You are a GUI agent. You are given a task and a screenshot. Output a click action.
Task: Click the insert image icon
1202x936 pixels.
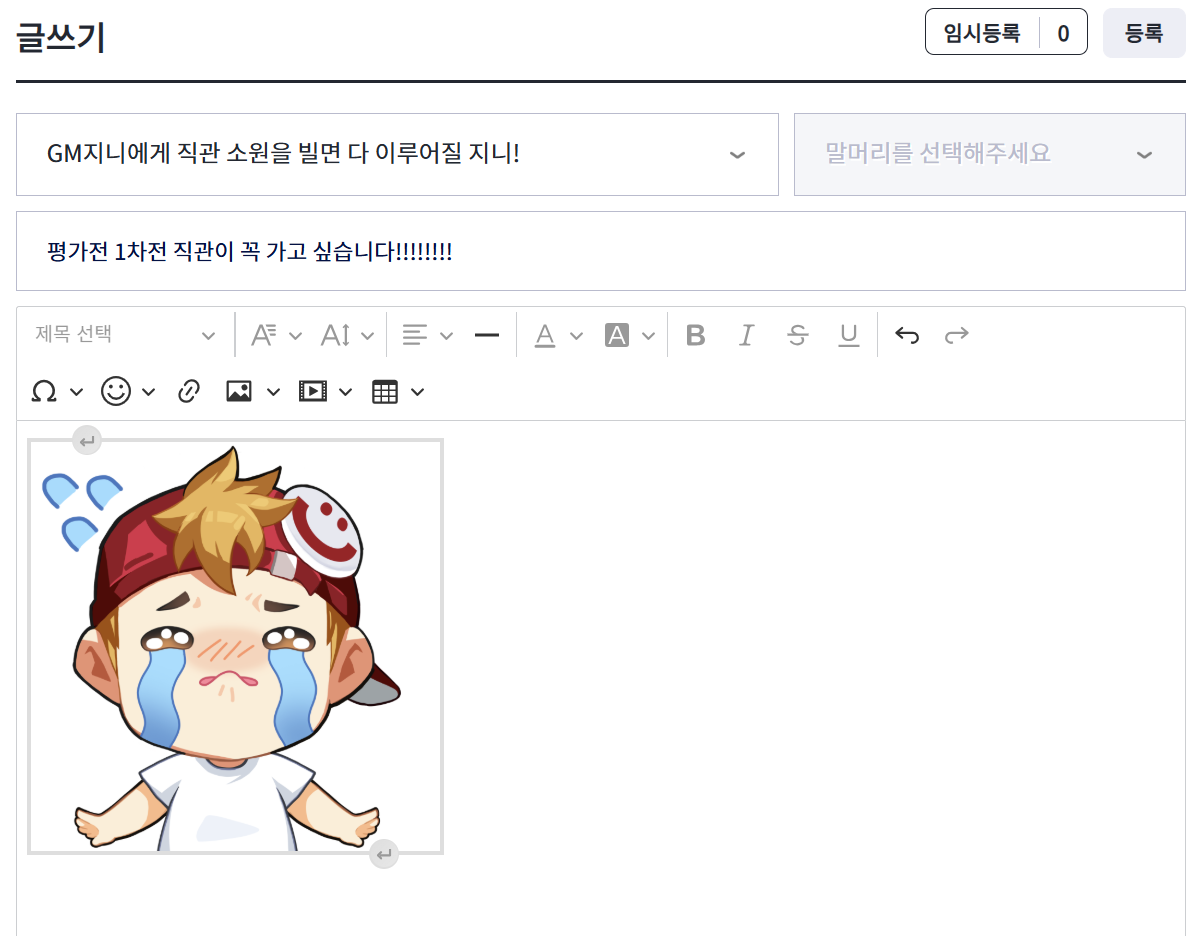pos(239,392)
